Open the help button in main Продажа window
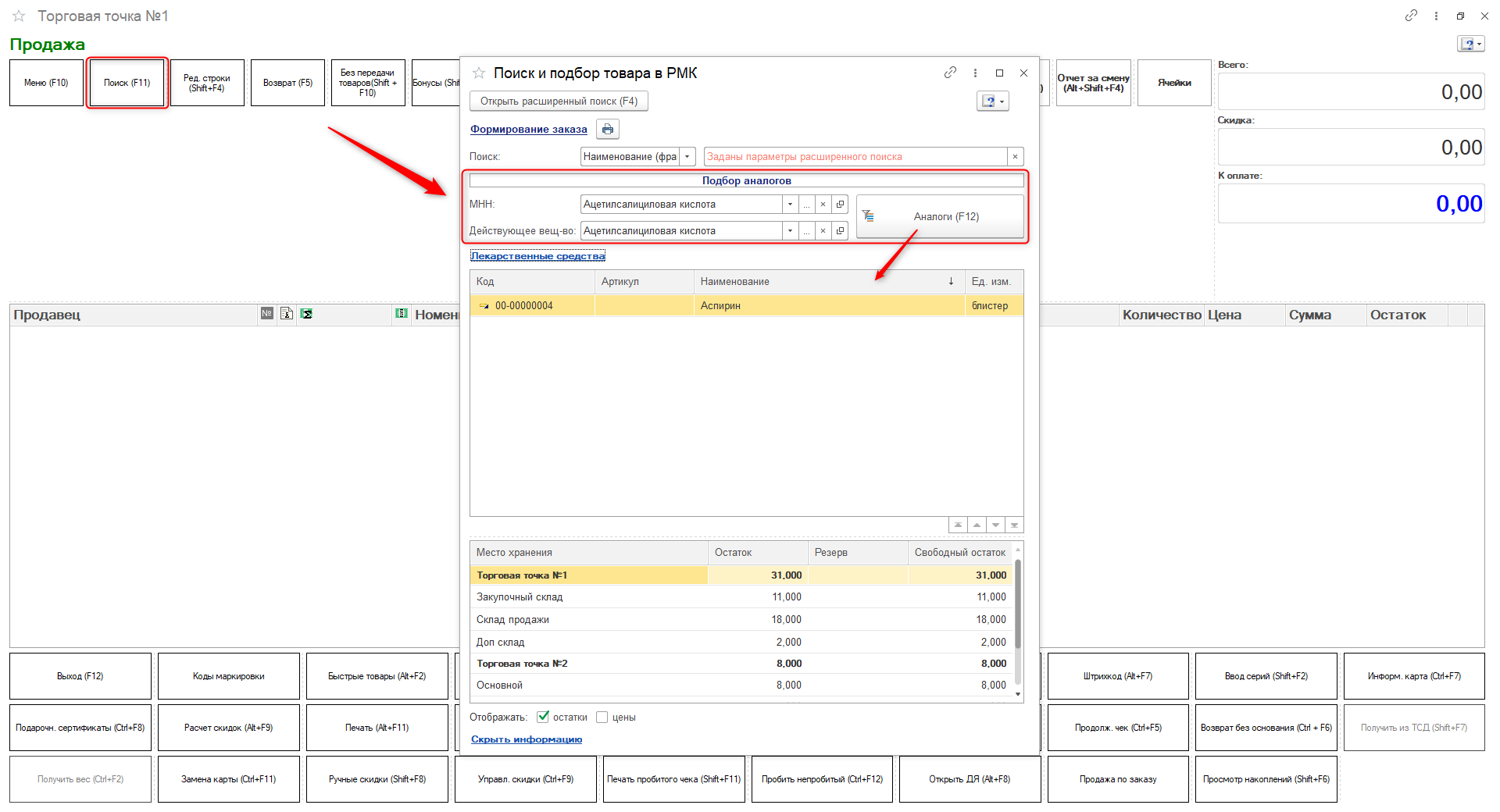 (1470, 44)
